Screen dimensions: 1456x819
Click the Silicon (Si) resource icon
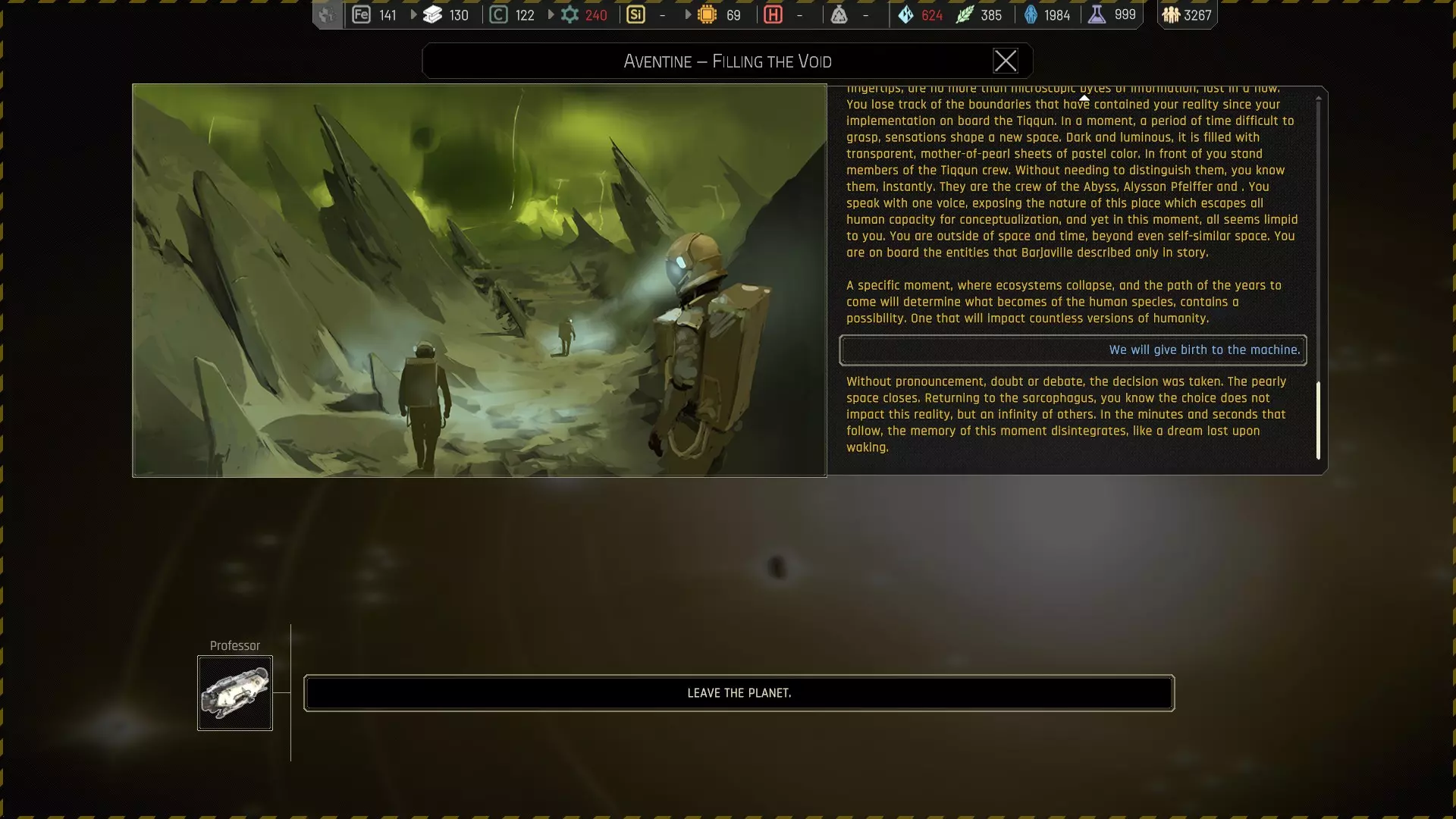pyautogui.click(x=635, y=14)
